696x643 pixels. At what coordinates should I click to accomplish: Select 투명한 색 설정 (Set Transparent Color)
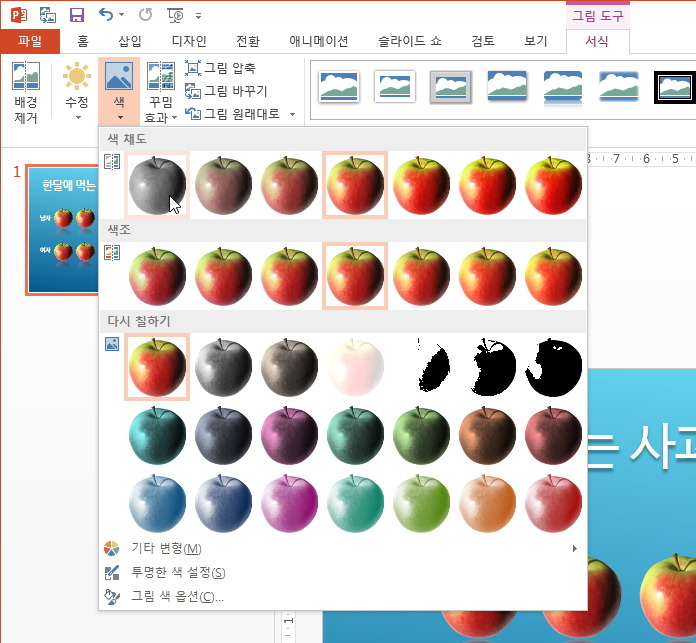[177, 572]
